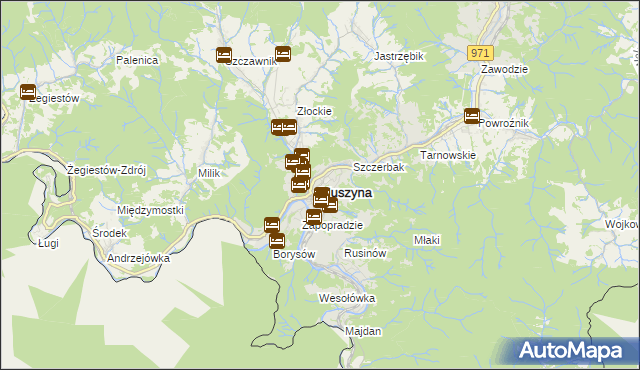640x370 pixels.
Task: Click the Szczerbak place label
Action: coord(379,167)
